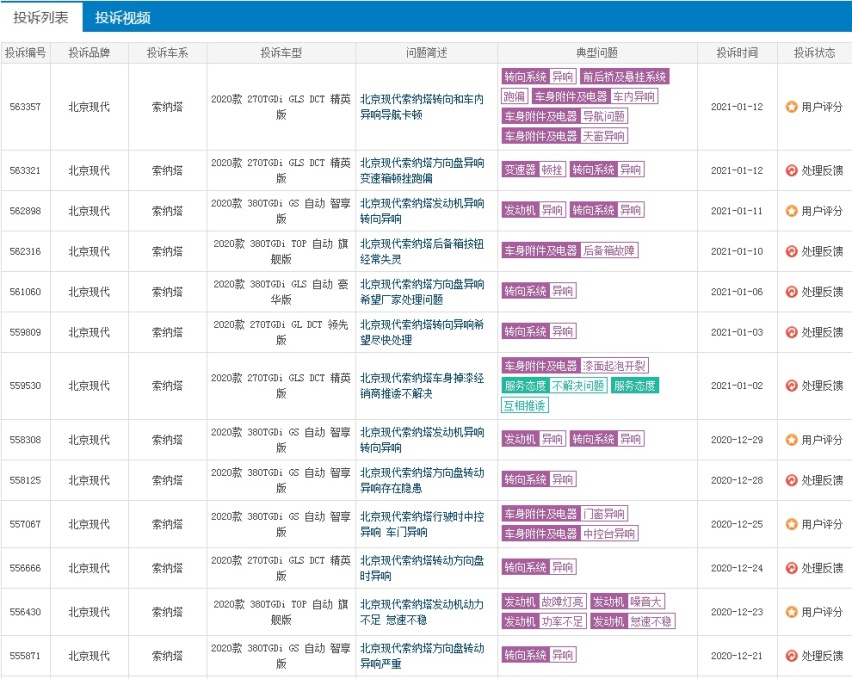Screen dimensions: 852x679
Task: Click the 转向系统 异响 tag in row 561060
Action: (539, 291)
